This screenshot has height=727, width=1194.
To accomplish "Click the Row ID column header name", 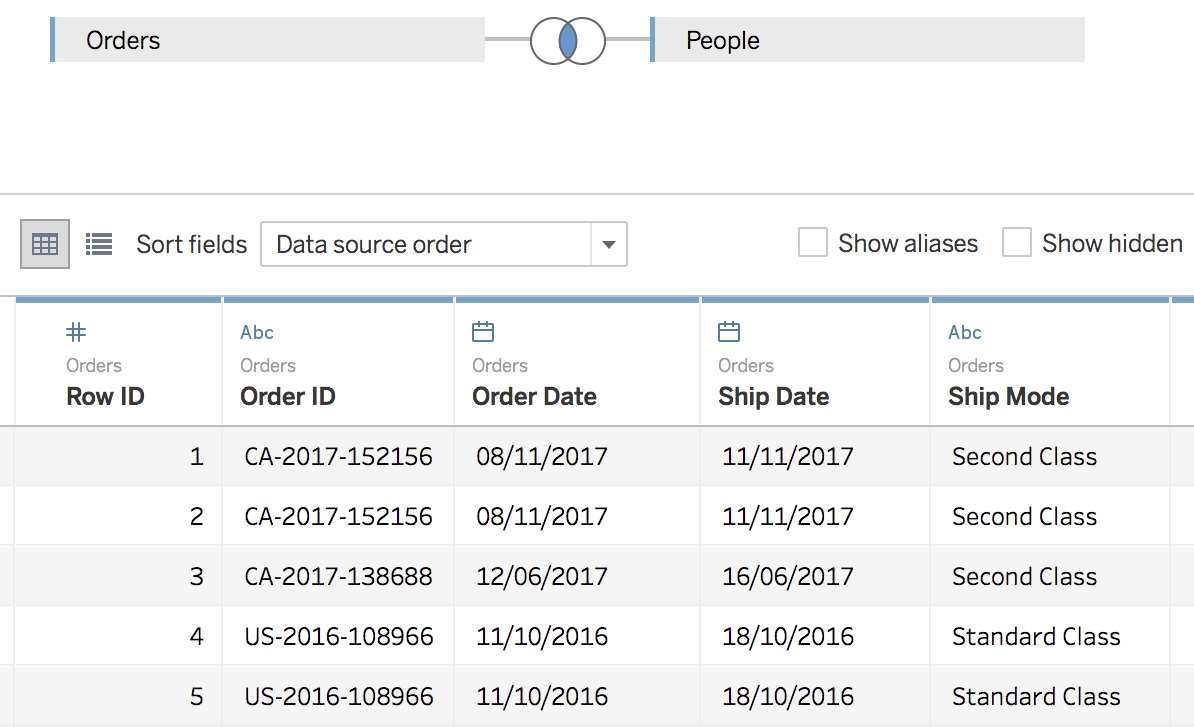I will (x=105, y=397).
